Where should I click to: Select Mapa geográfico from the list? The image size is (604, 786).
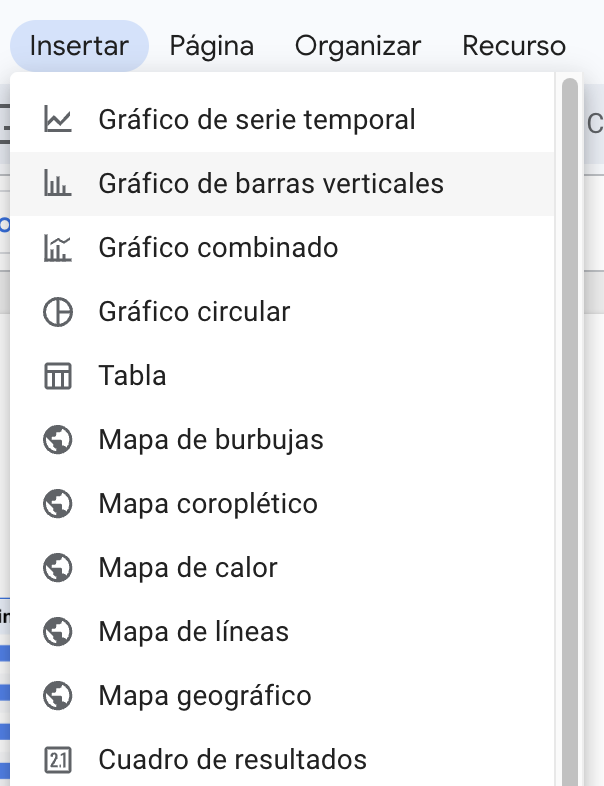coord(205,696)
